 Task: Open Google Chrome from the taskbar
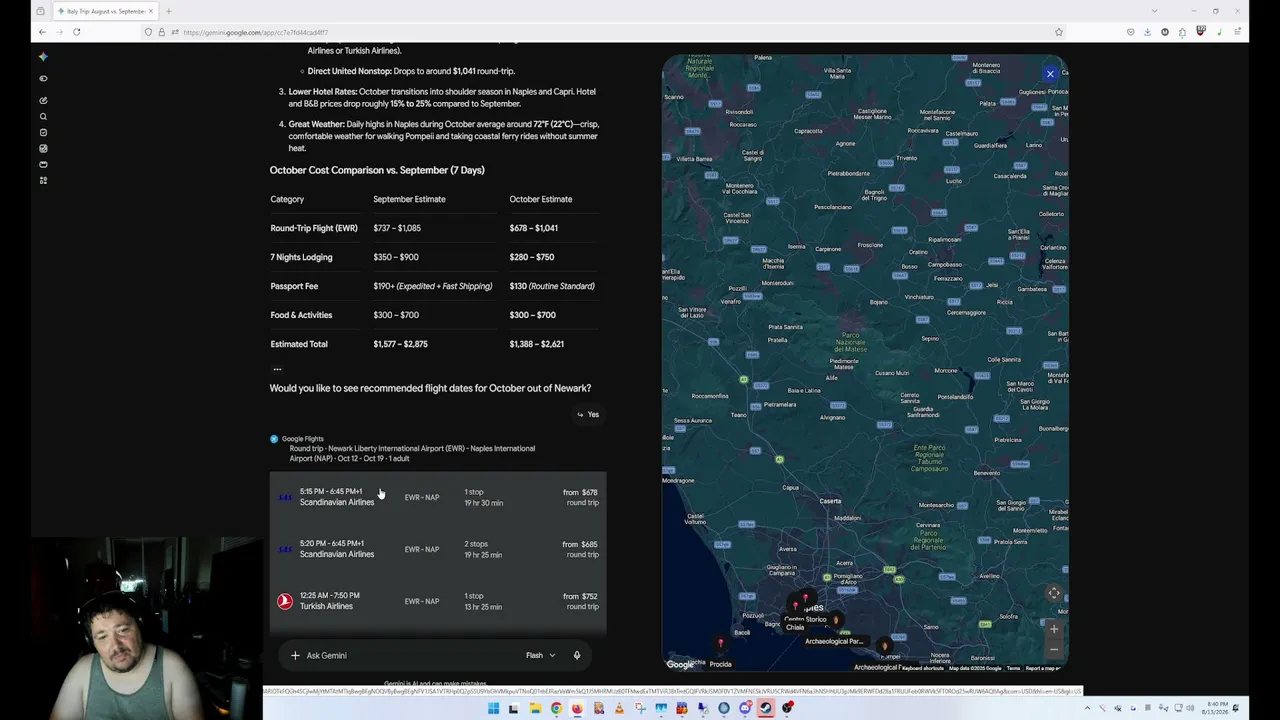click(556, 709)
